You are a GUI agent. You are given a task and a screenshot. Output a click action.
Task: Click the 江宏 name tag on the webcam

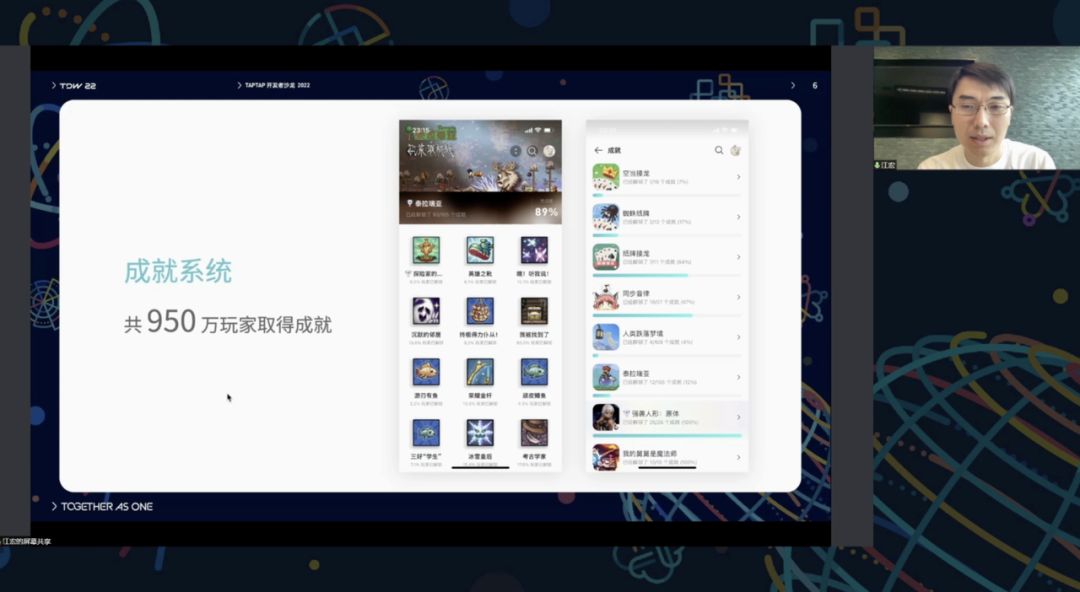tap(884, 165)
